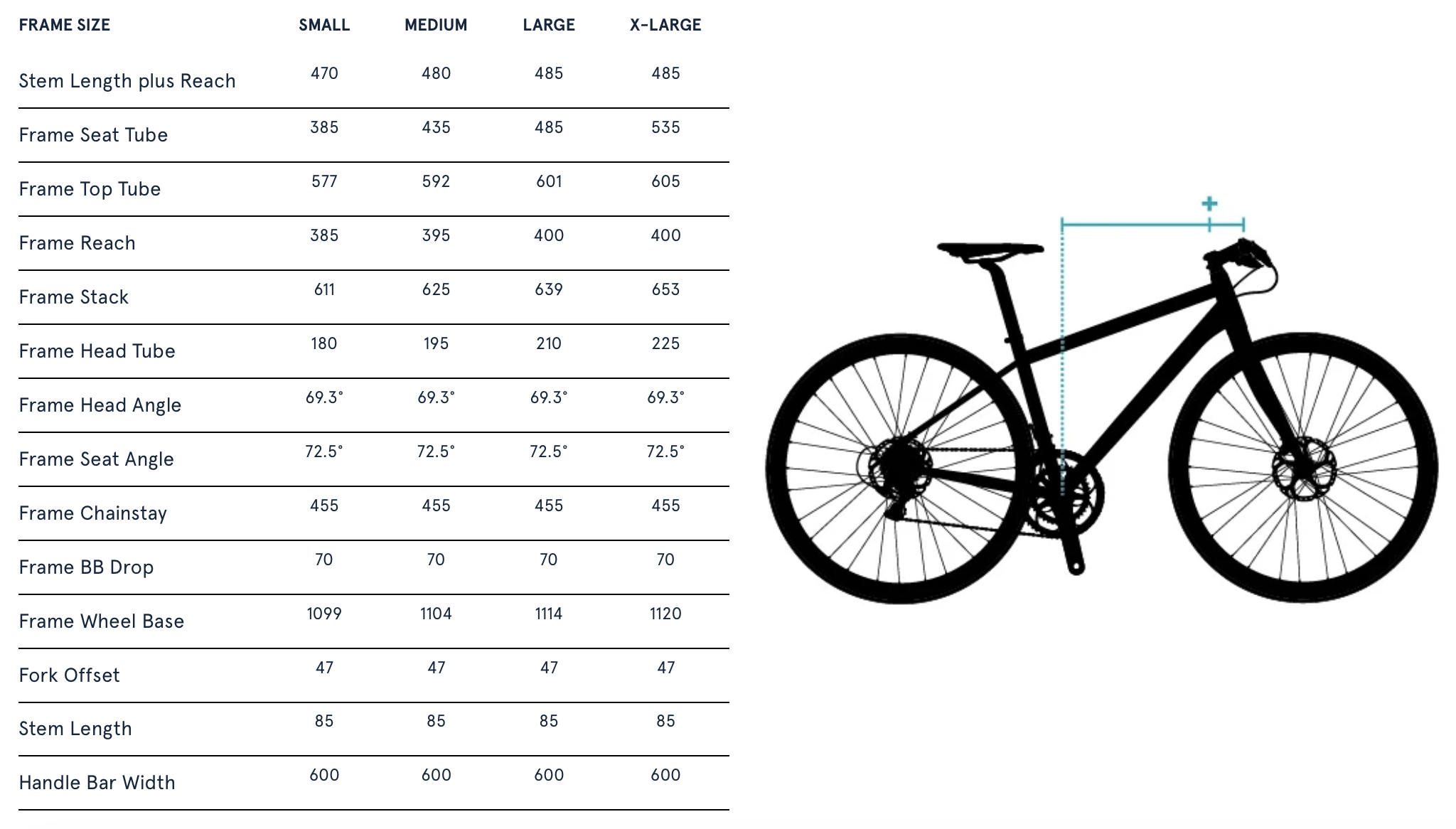Click the Frame Head Angle label
Screen dimensions: 1456x829
(x=100, y=405)
